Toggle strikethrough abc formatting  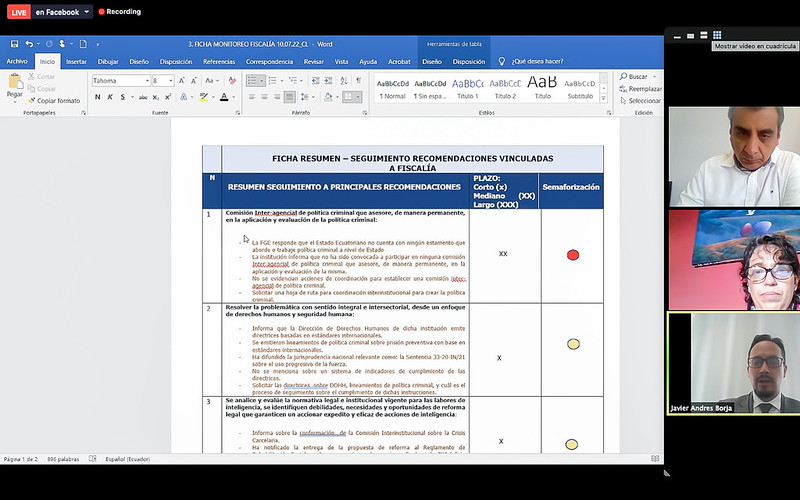(x=143, y=97)
